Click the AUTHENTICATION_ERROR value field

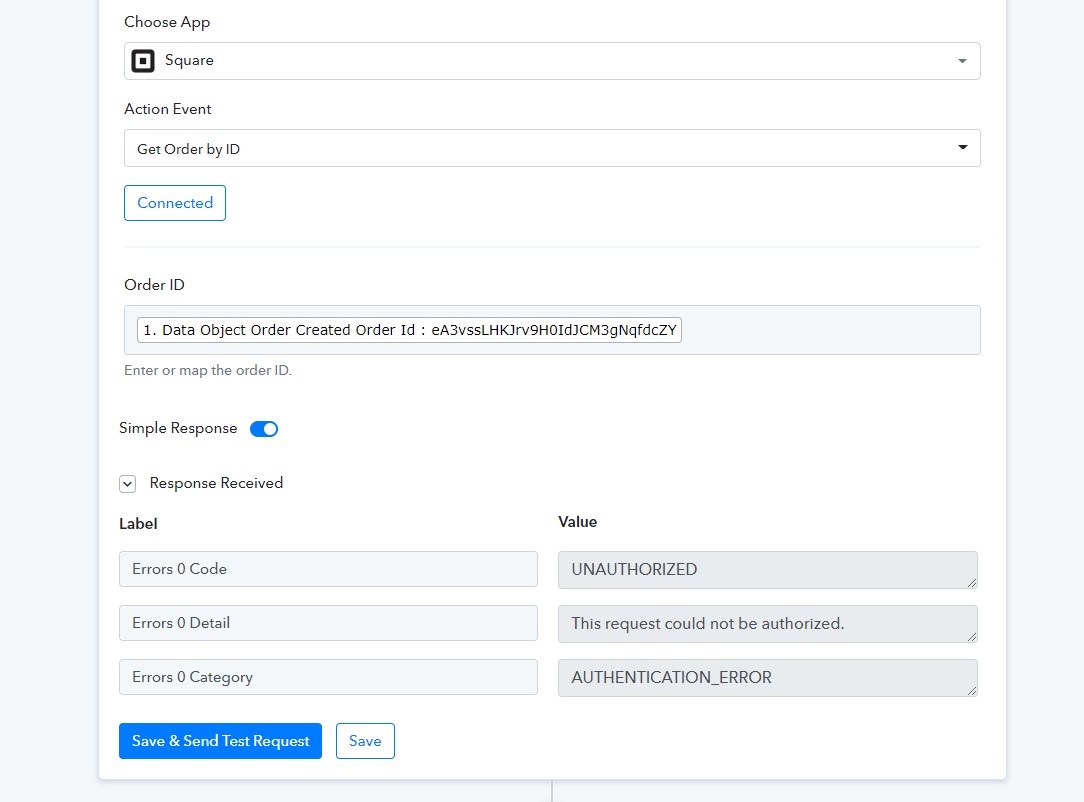(x=767, y=678)
